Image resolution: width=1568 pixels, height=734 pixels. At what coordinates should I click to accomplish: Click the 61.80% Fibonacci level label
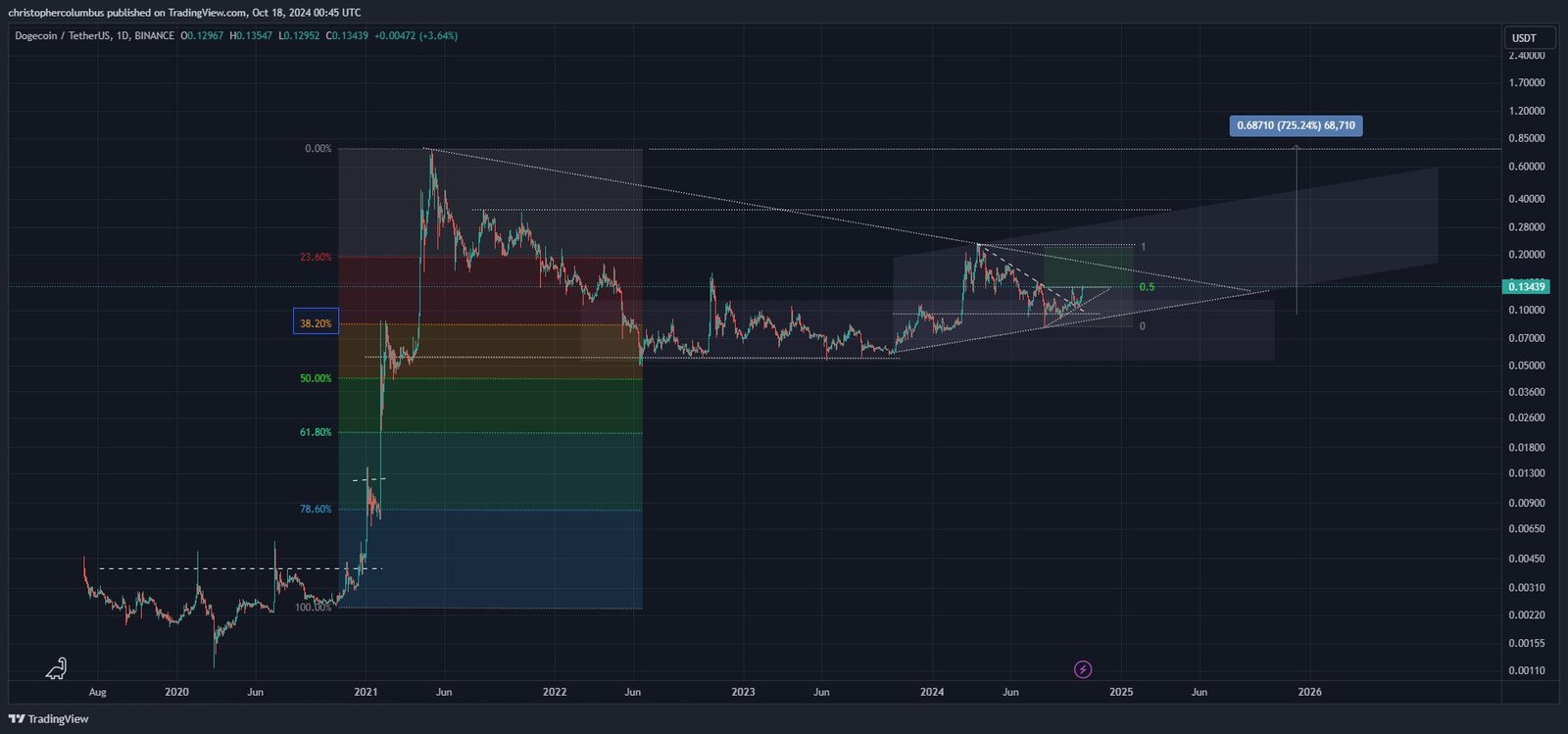click(x=316, y=432)
